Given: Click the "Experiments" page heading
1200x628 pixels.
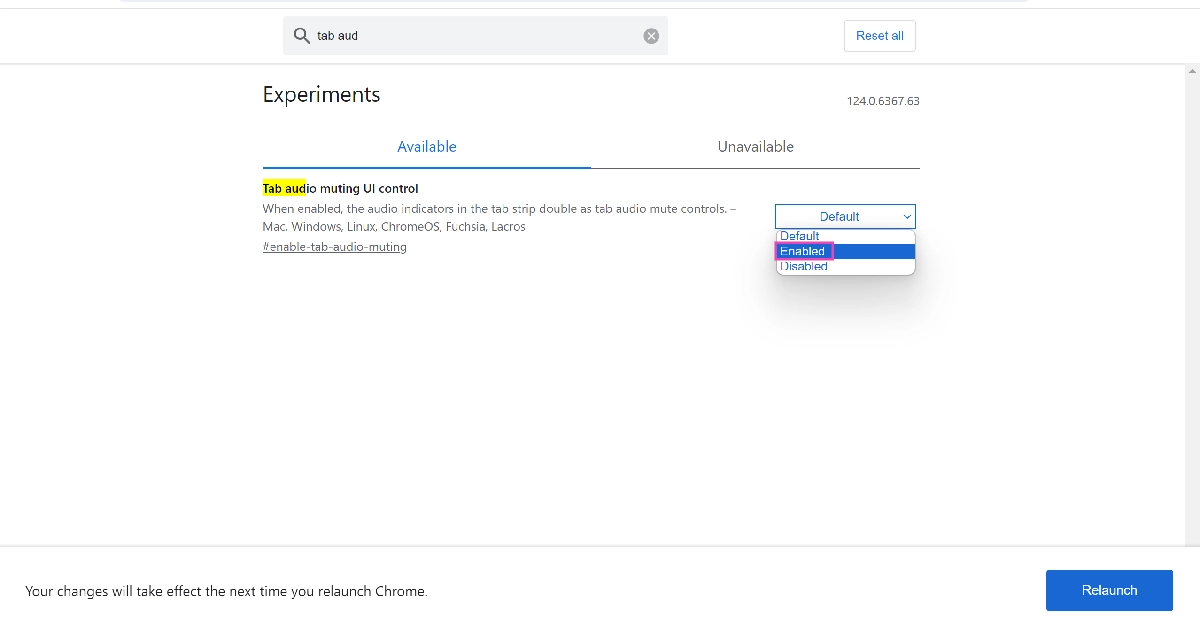Looking at the screenshot, I should click(x=321, y=94).
